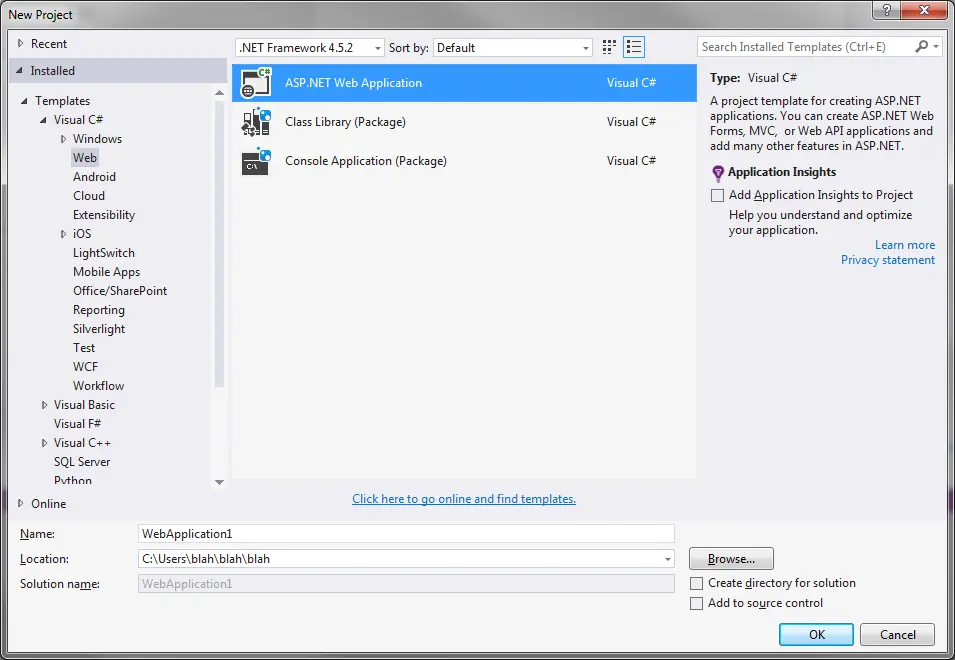Click the ASP.NET Web Application template icon
The image size is (955, 660).
coord(257,83)
